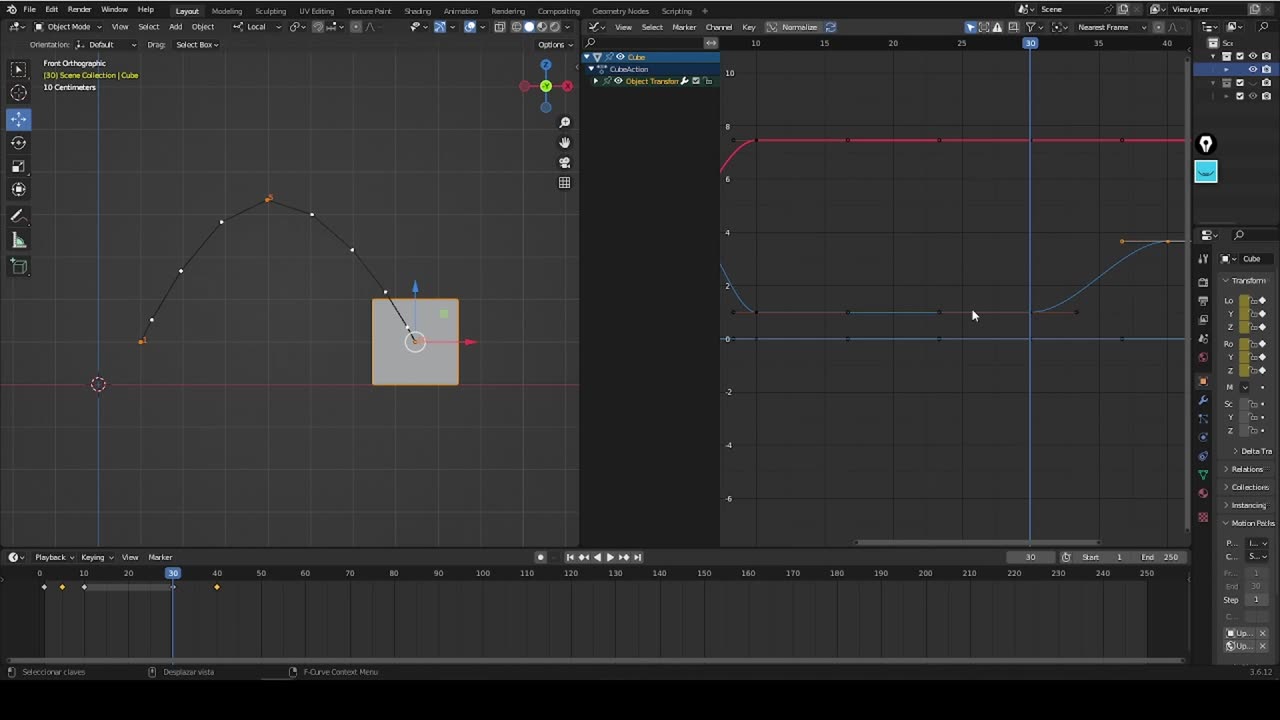Viewport: 1280px width, 720px height.
Task: Open the viewport Options dropdown
Action: coord(554,45)
